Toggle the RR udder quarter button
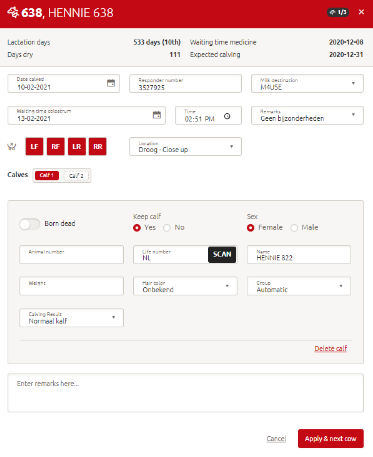The width and height of the screenshot is (373, 457). point(98,147)
